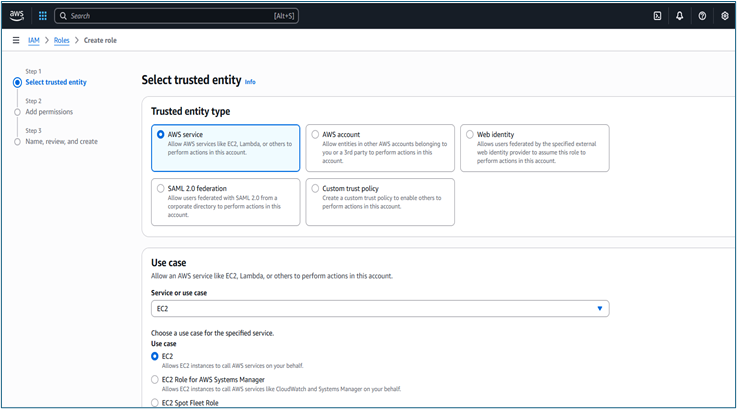The width and height of the screenshot is (737, 409).
Task: Focus the AWS search field
Action: [x=176, y=16]
